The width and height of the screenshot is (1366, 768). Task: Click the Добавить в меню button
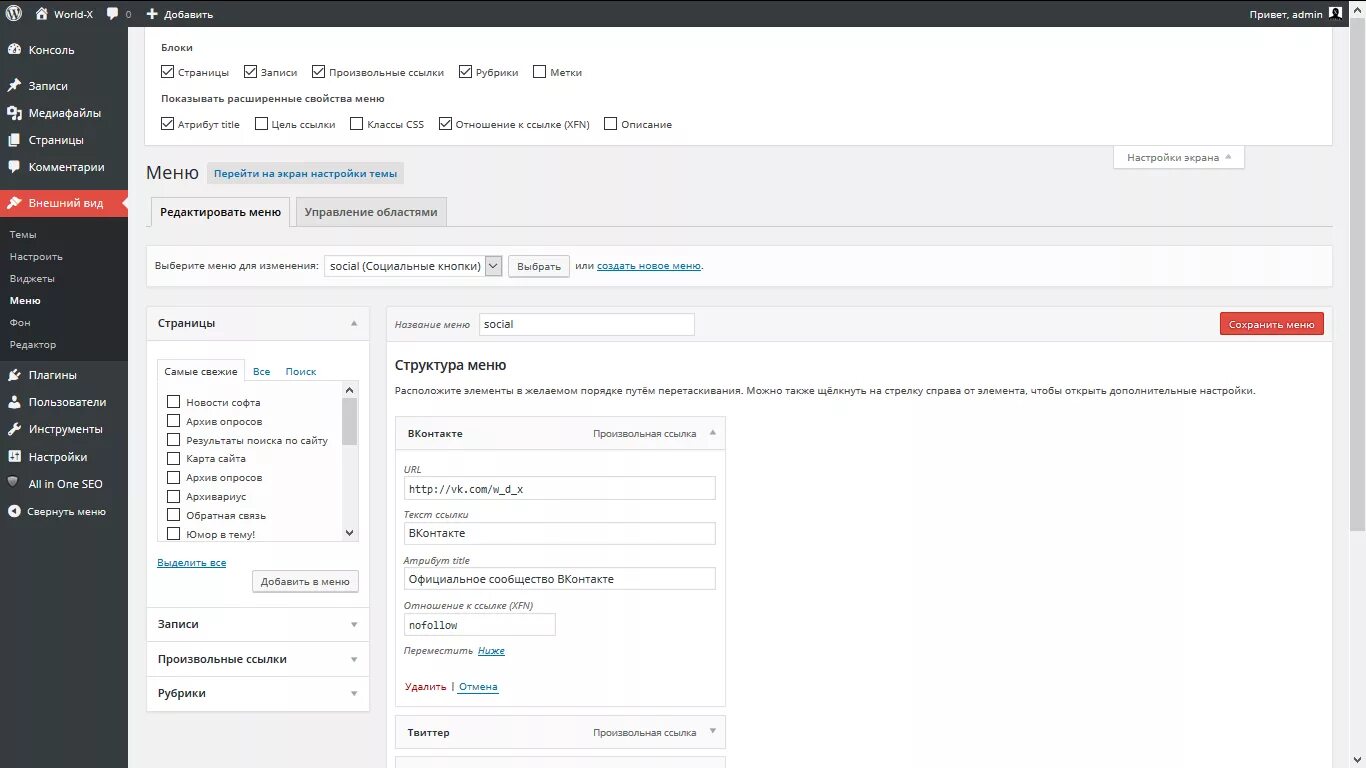coord(305,581)
